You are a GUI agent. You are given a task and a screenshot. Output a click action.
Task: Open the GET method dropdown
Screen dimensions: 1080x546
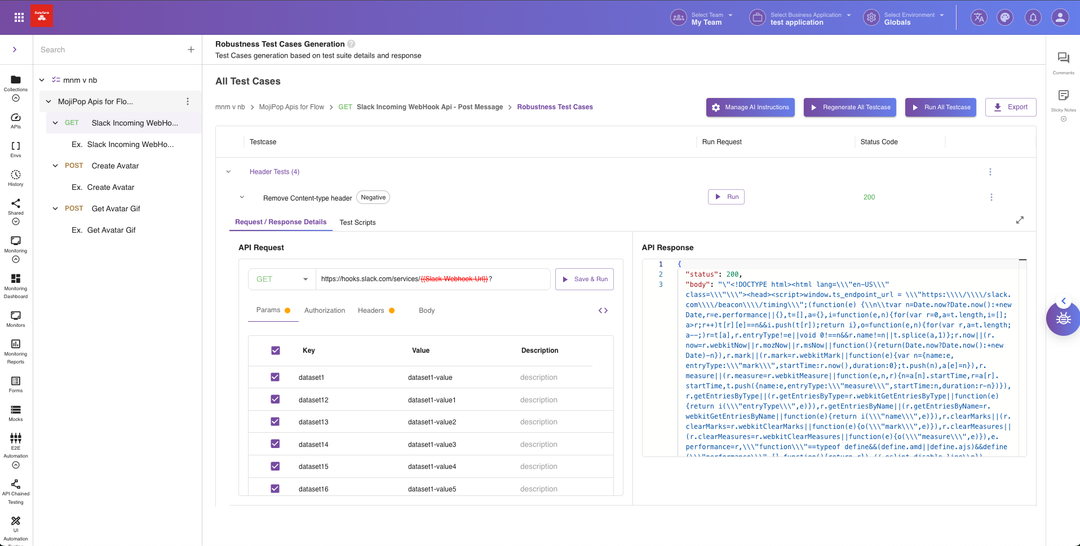click(x=282, y=279)
